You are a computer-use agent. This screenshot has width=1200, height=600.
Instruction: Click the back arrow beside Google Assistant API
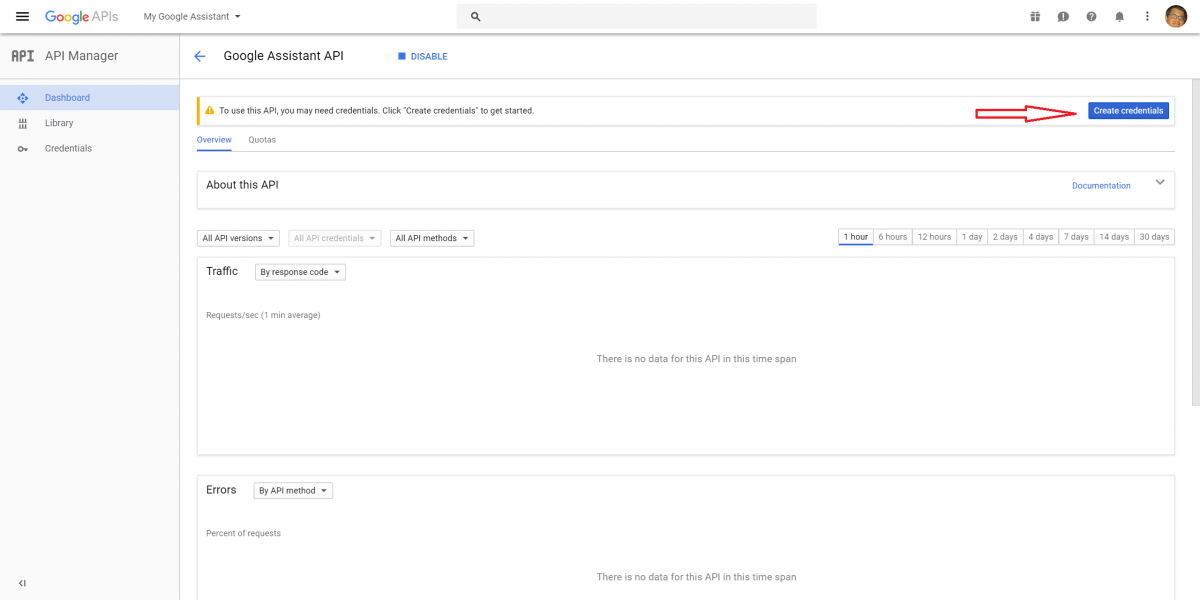point(200,57)
